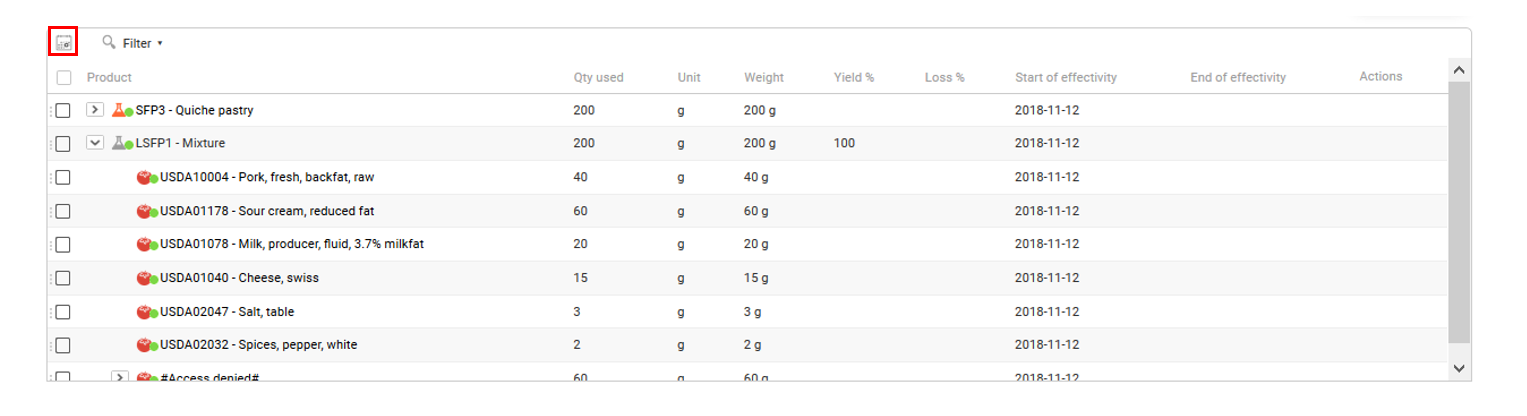The height and width of the screenshot is (416, 1527).
Task: Sort by the Qty used column header
Action: 598,77
